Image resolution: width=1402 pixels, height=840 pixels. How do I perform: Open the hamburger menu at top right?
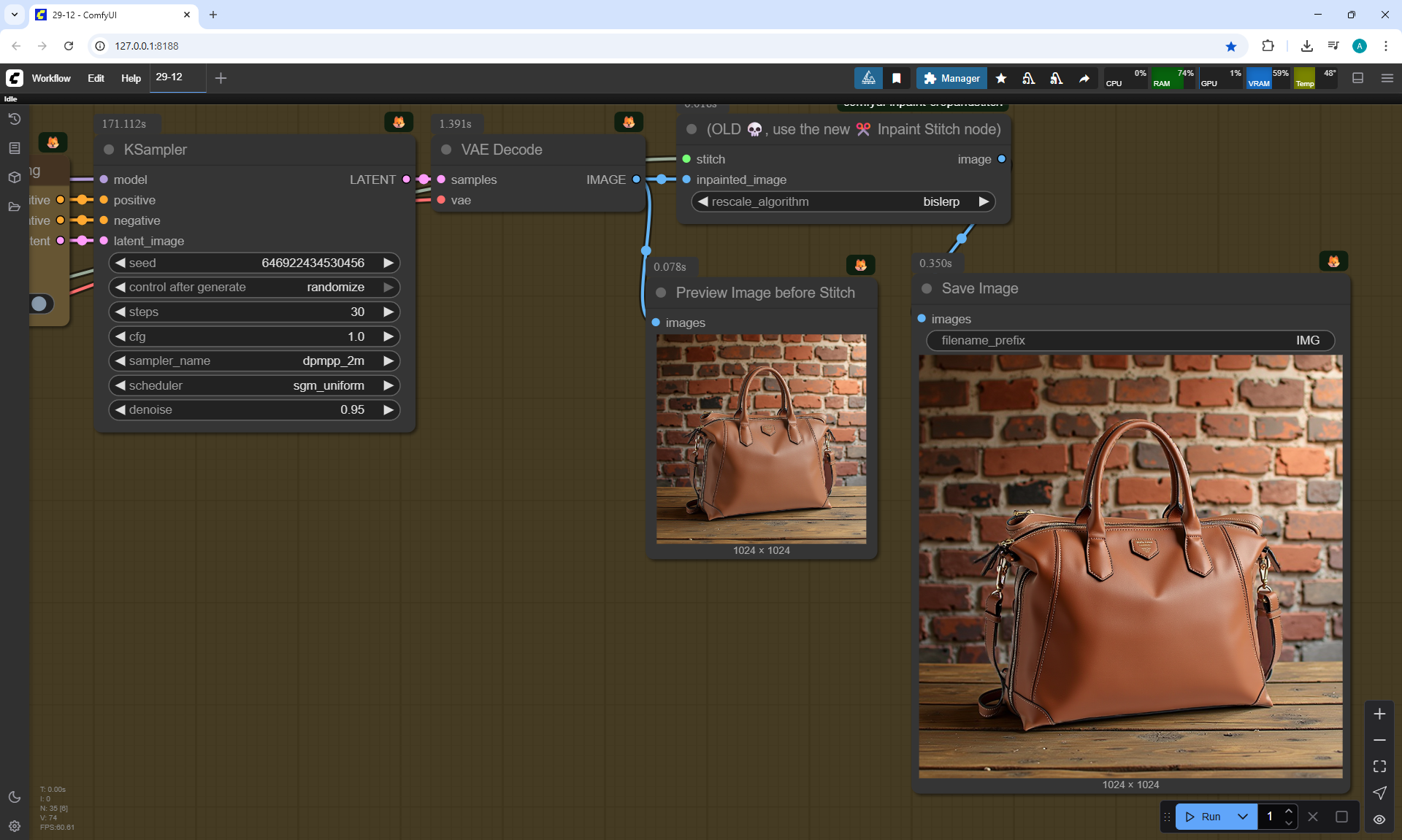click(x=1387, y=78)
